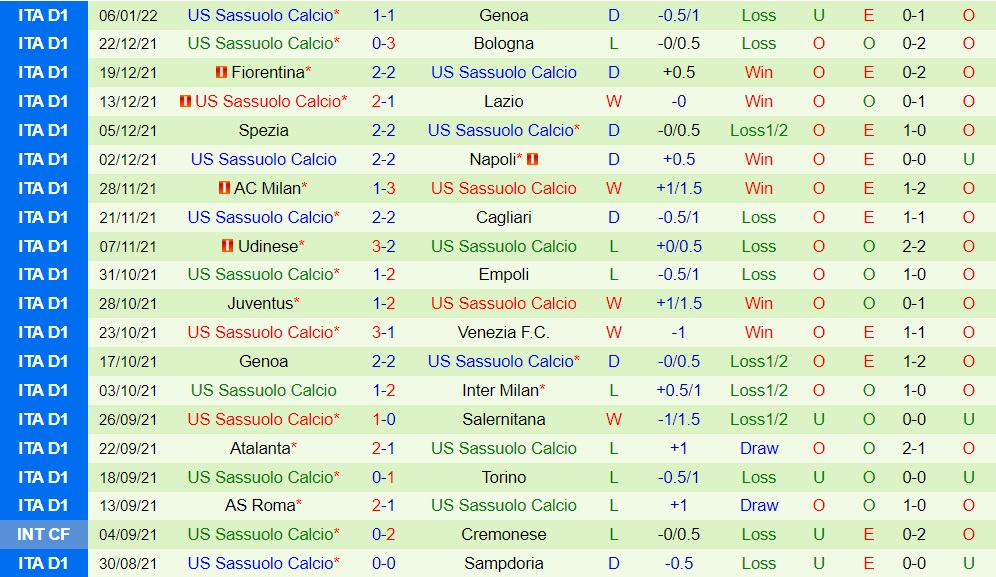996x577 pixels.
Task: Open the Cagliari team link
Action: click(x=504, y=218)
